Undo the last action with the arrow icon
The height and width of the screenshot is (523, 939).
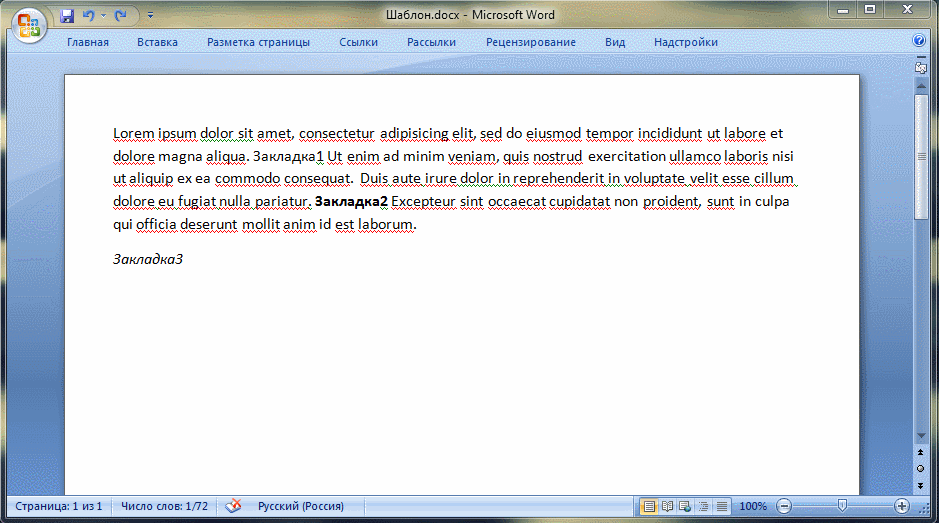(88, 16)
